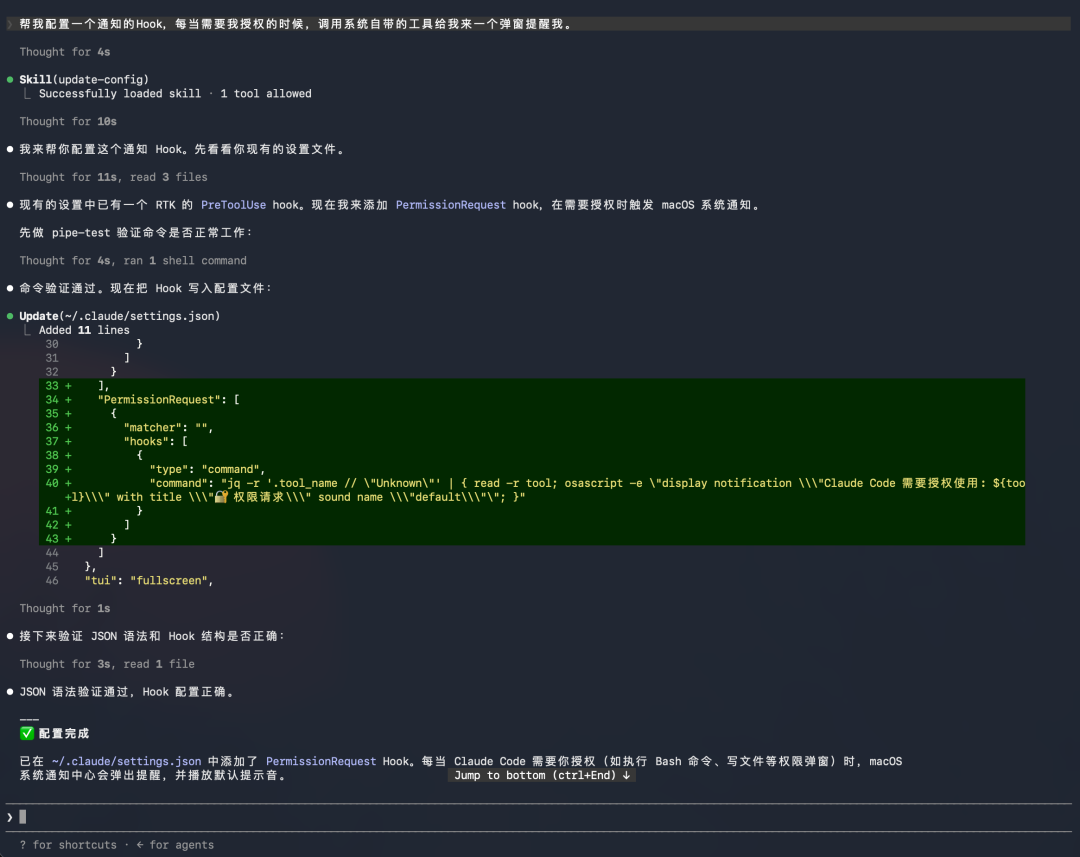
Task: Click the "Added 11 lines" summary
Action: [84, 330]
